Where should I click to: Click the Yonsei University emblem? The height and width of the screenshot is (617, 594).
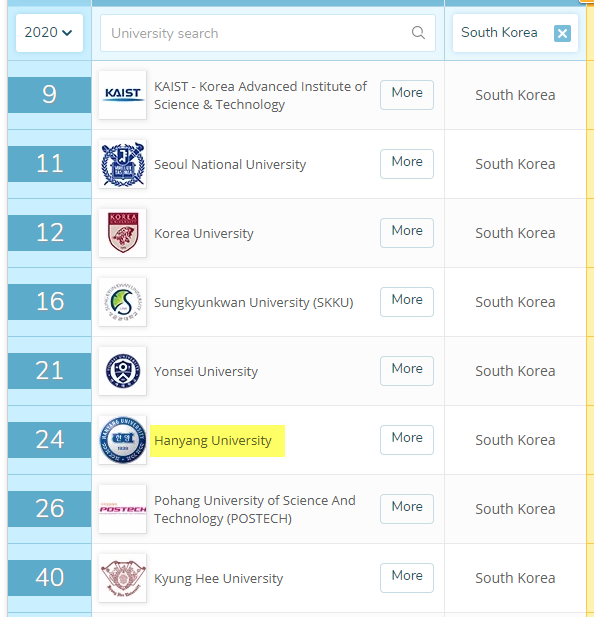[122, 371]
